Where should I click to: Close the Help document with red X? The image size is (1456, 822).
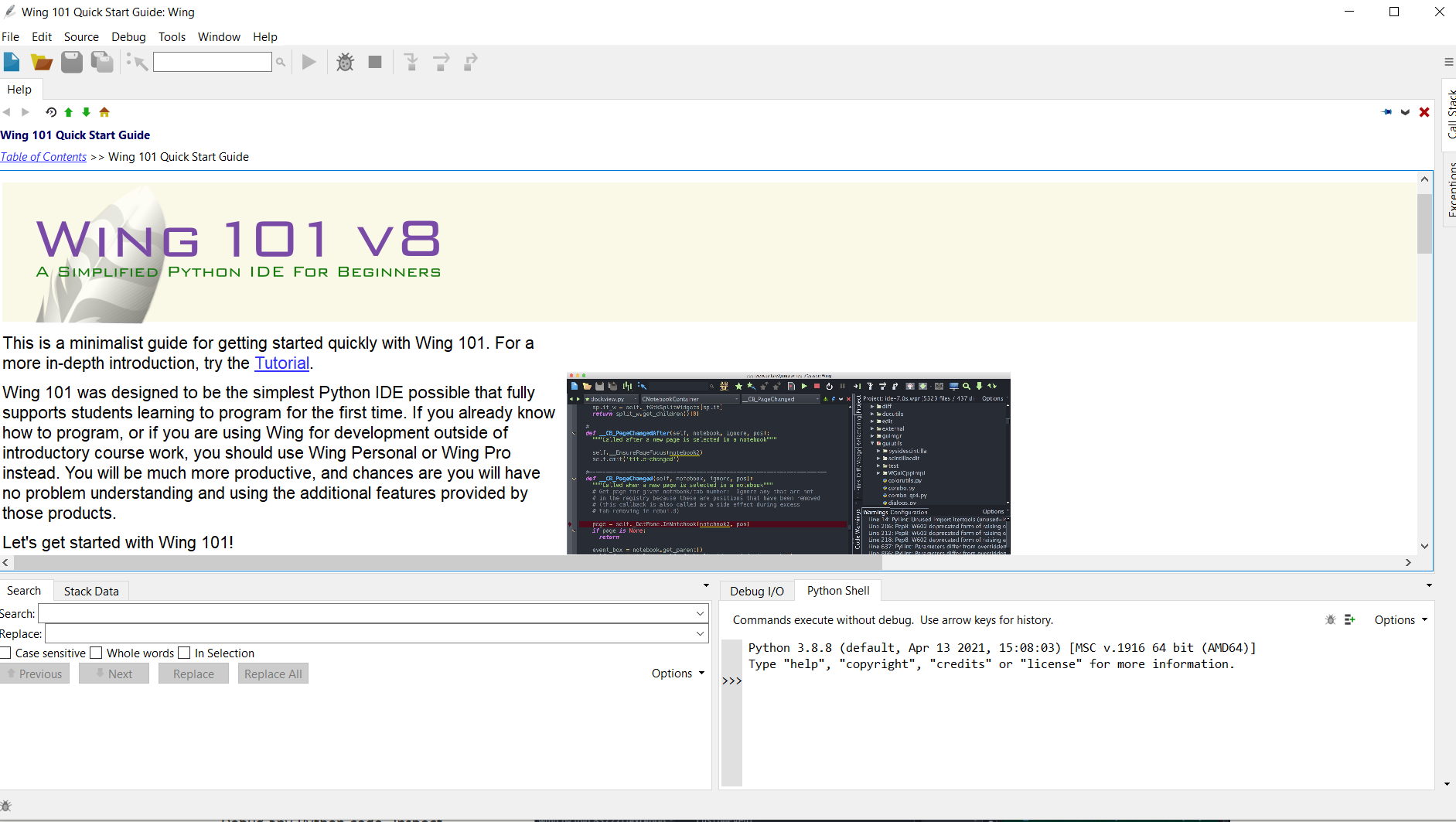[x=1424, y=112]
